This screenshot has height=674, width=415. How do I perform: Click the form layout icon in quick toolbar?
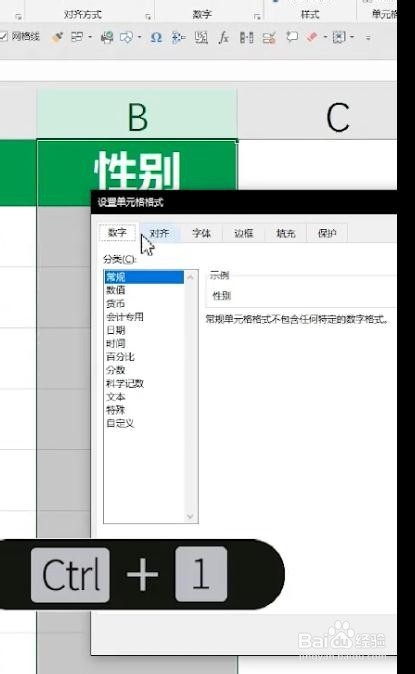pos(77,37)
